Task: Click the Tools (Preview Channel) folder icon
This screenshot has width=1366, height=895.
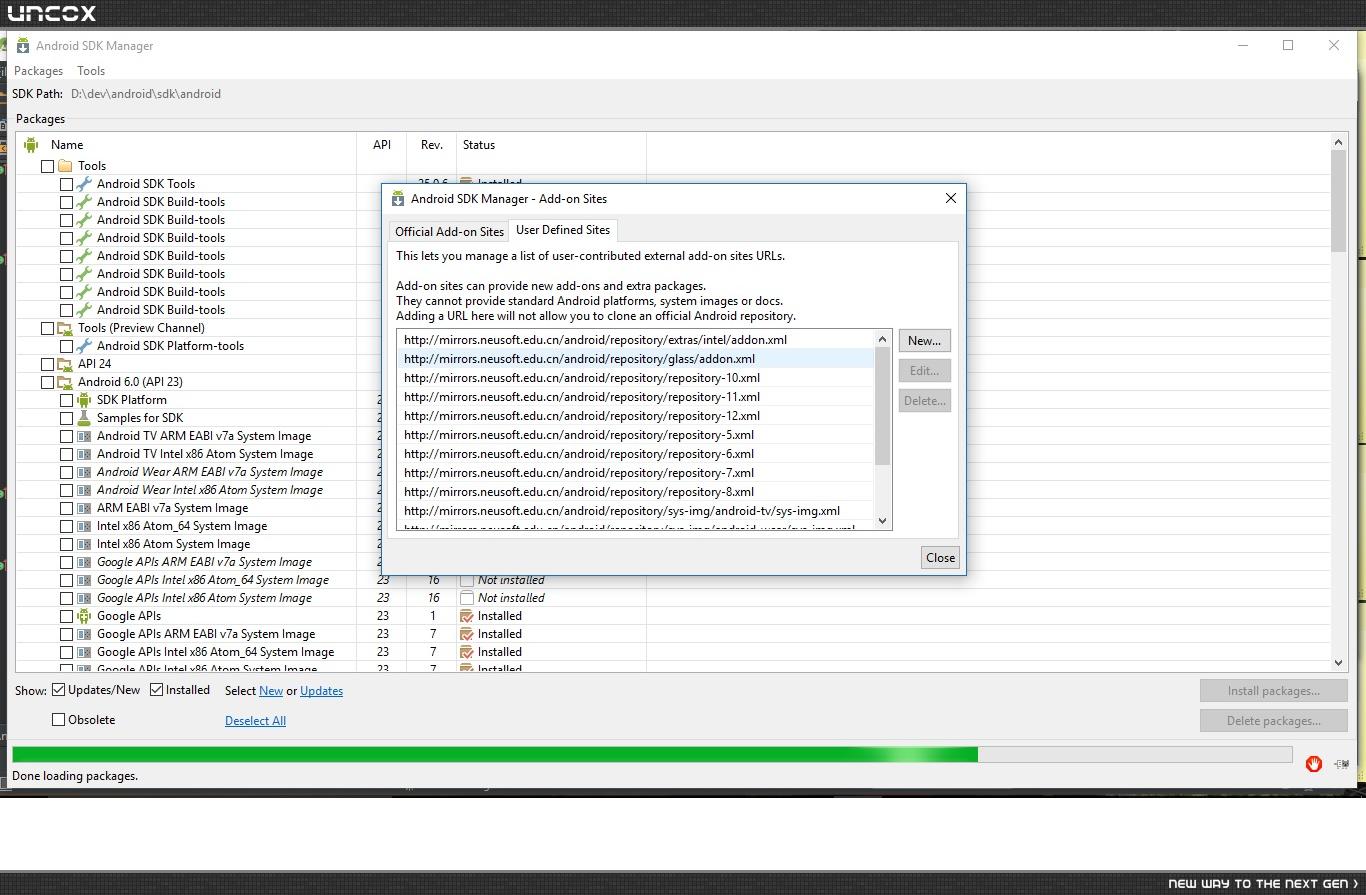Action: (65, 328)
